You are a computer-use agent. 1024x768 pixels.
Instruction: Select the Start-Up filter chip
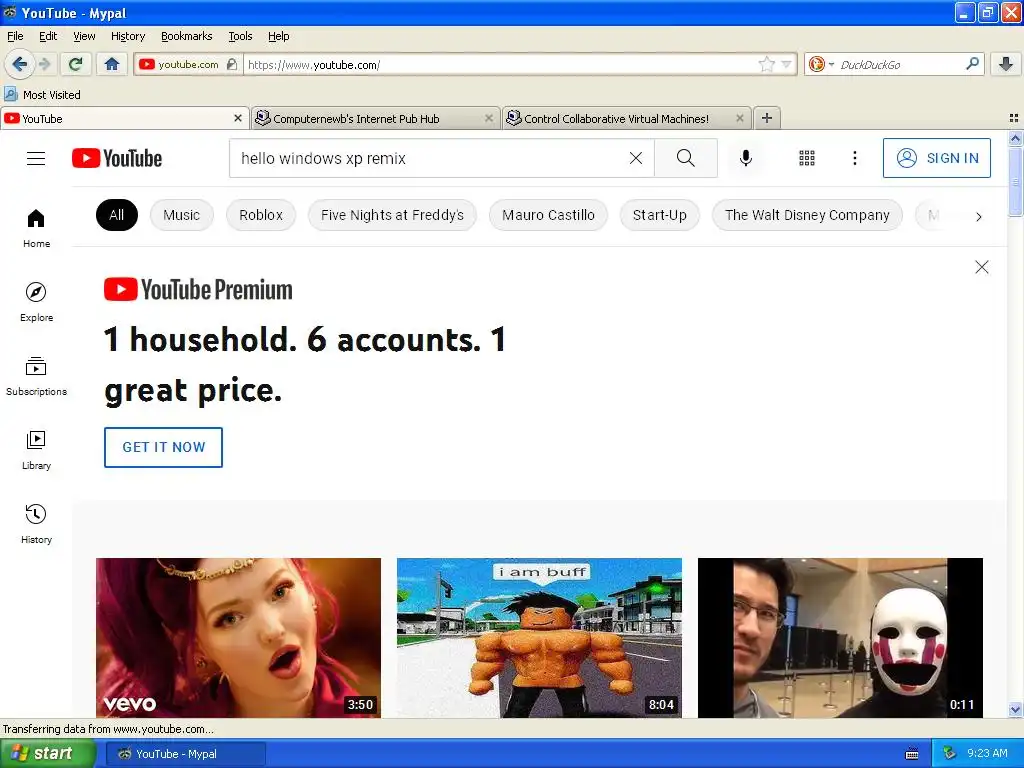point(659,215)
